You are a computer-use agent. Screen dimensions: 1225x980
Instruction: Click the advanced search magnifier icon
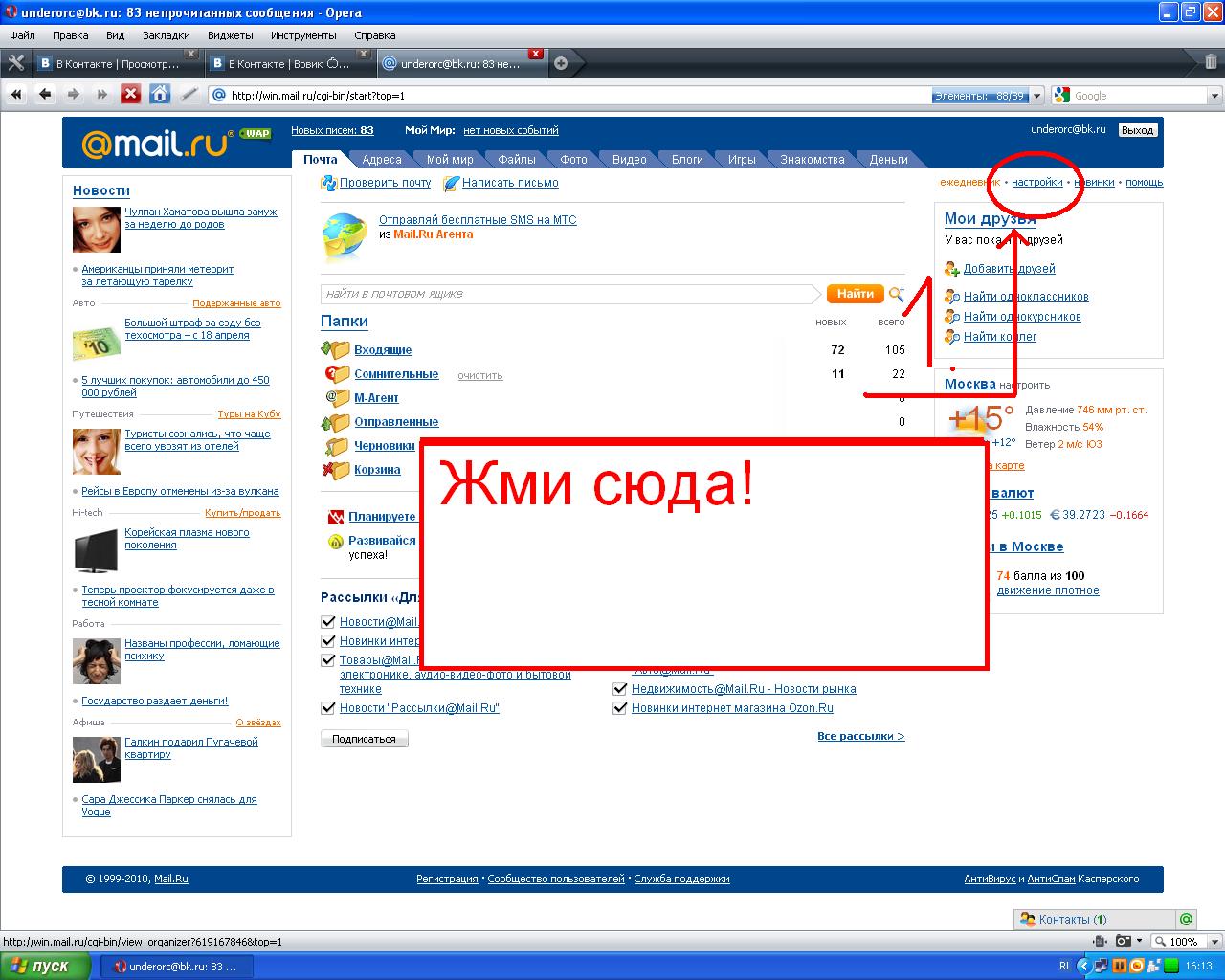tap(897, 294)
